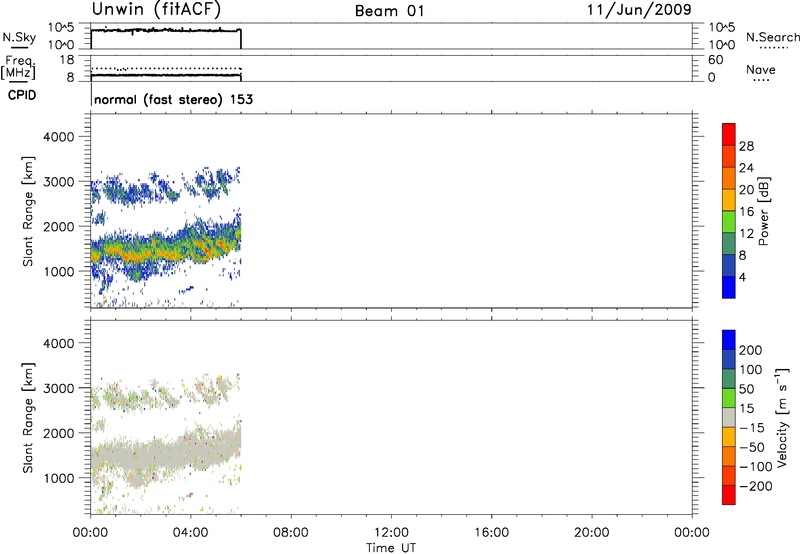The image size is (800, 554).
Task: Select the "N.Sky" legend label
Action: [19, 37]
